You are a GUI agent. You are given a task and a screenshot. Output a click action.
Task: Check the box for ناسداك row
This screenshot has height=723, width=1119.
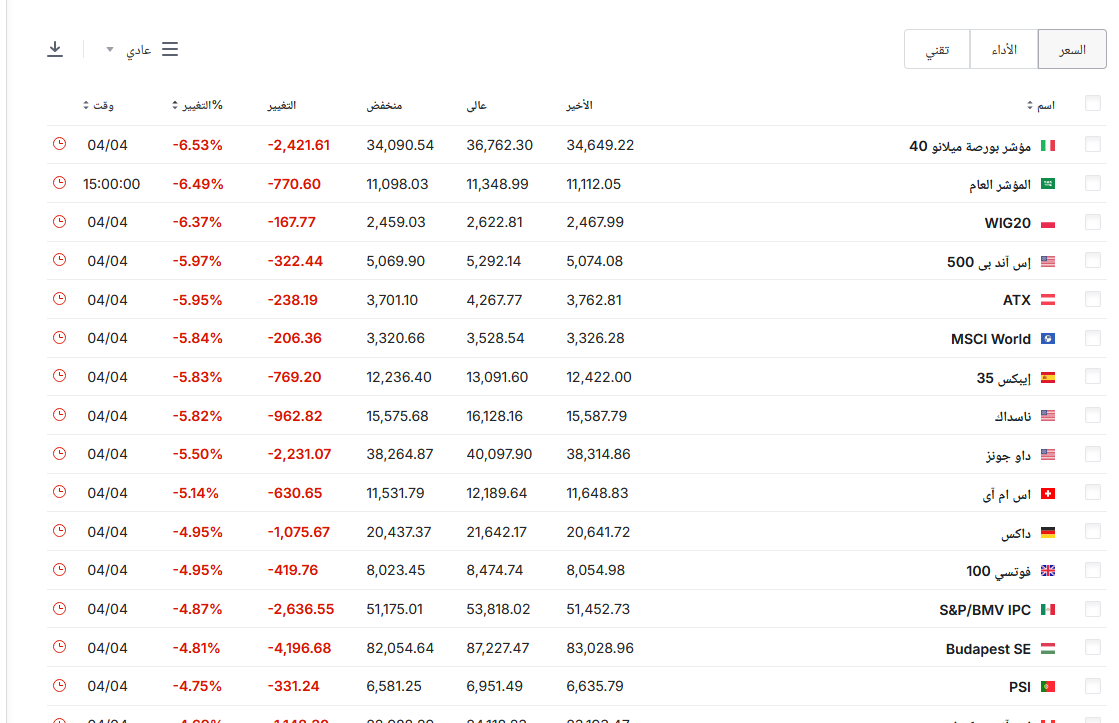tap(1093, 415)
